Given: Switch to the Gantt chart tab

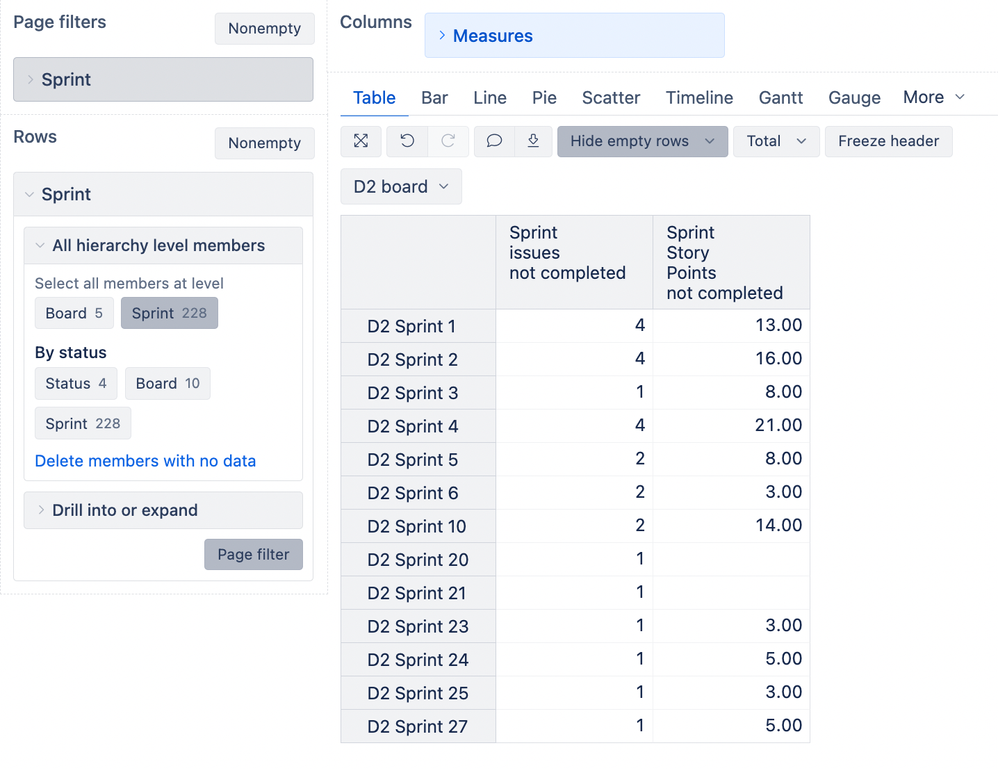Looking at the screenshot, I should 780,98.
